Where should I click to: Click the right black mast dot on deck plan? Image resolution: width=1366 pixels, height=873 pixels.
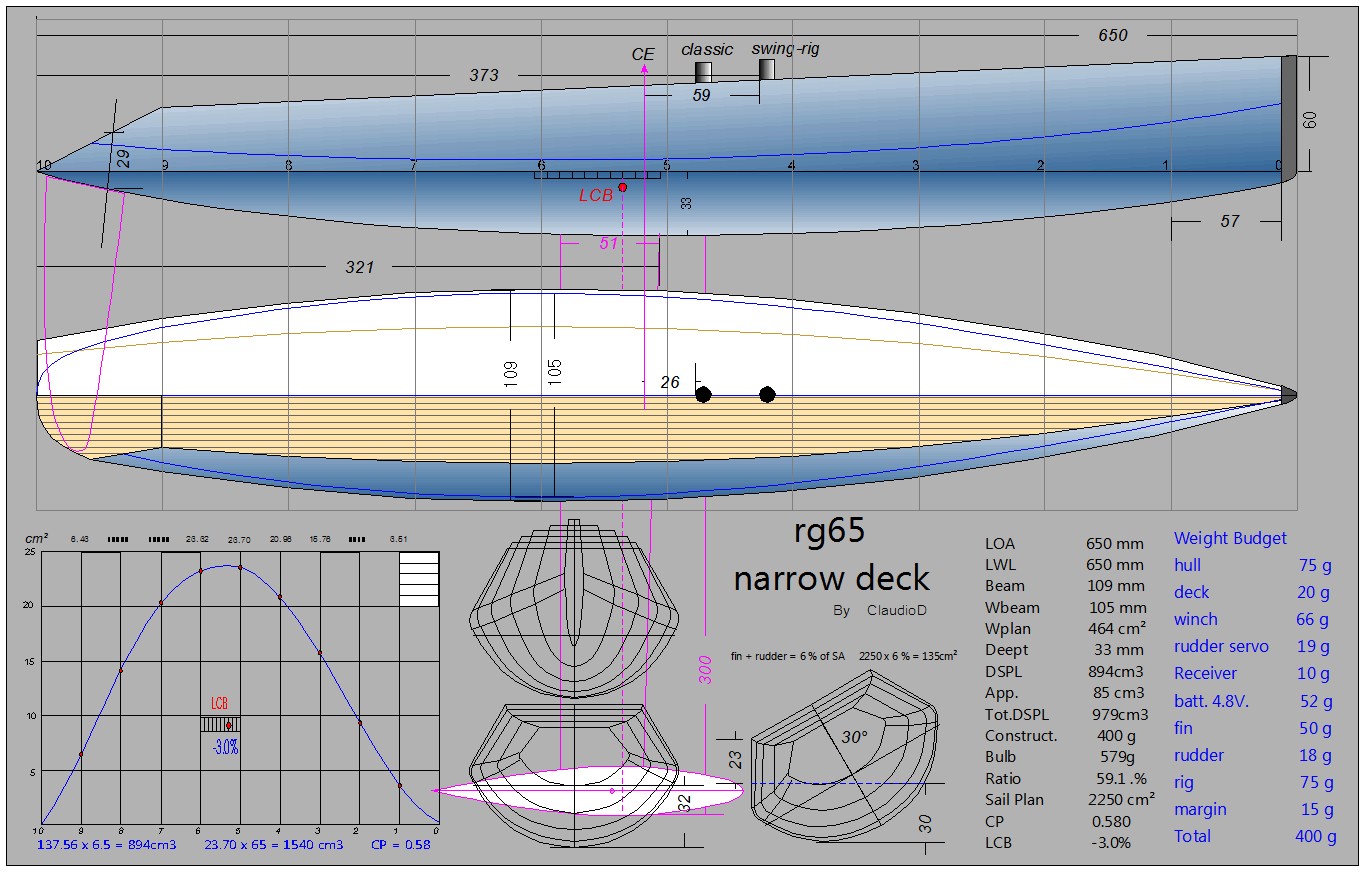[x=767, y=394]
